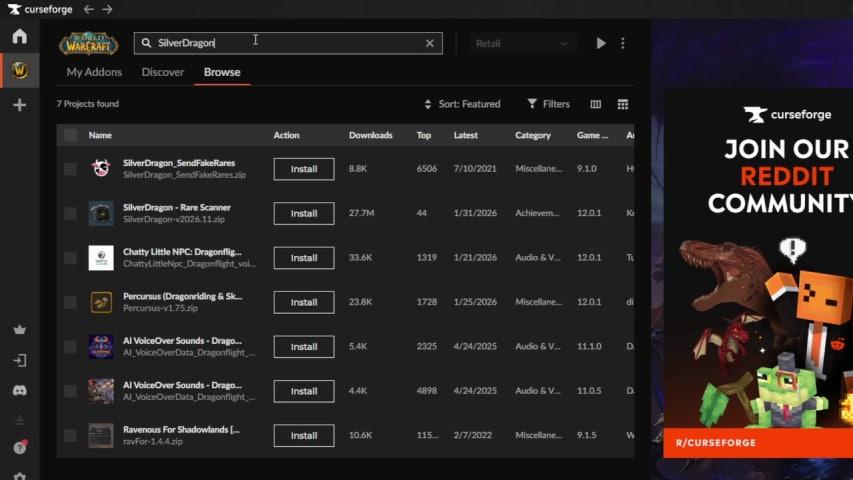Switch to grid view icon
This screenshot has width=853, height=480.
coord(623,104)
